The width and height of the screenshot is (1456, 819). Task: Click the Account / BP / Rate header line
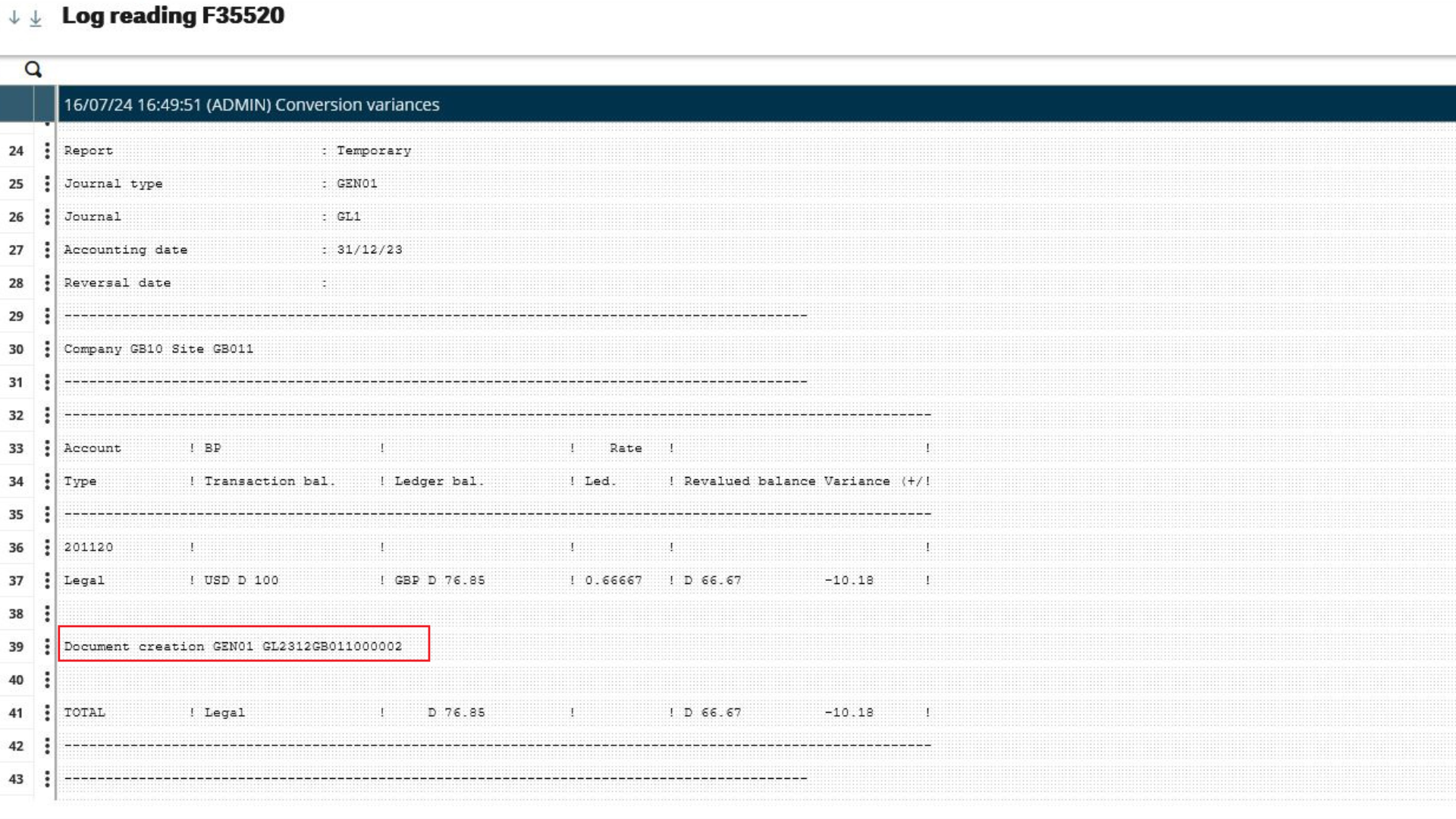coord(497,448)
